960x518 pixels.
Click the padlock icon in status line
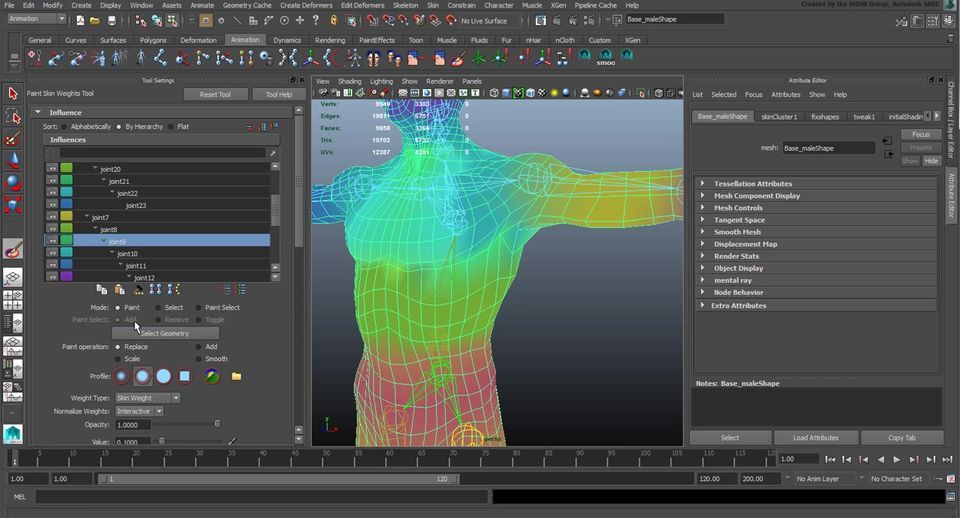[334, 20]
